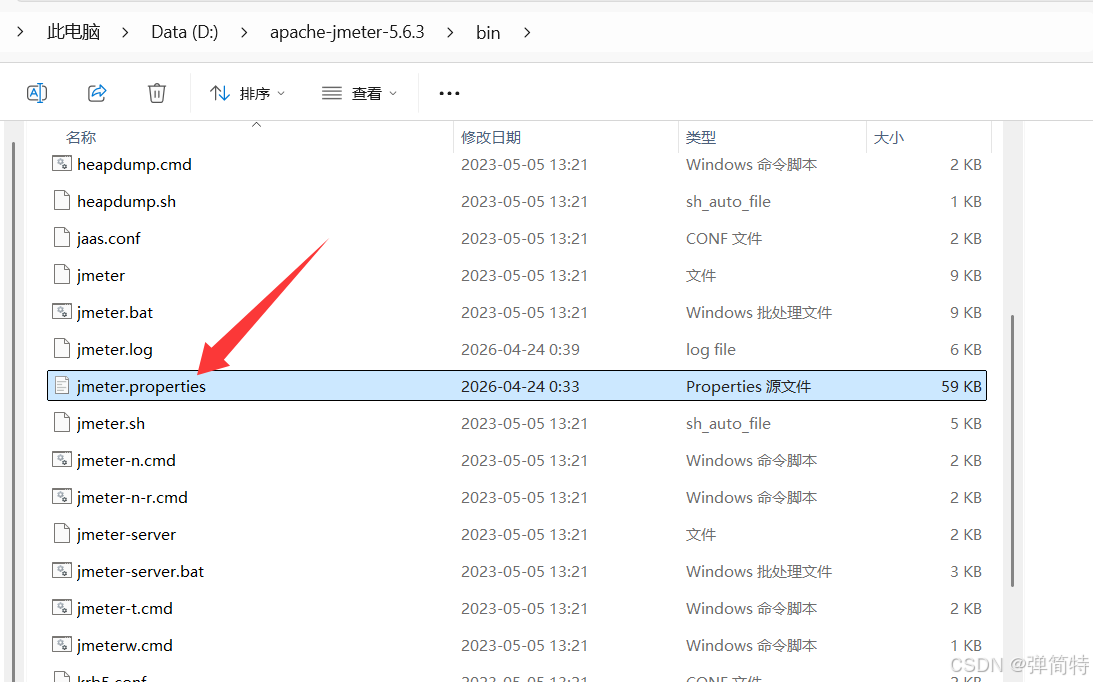
Task: Select the heapdump.cmd file name
Action: 135,165
